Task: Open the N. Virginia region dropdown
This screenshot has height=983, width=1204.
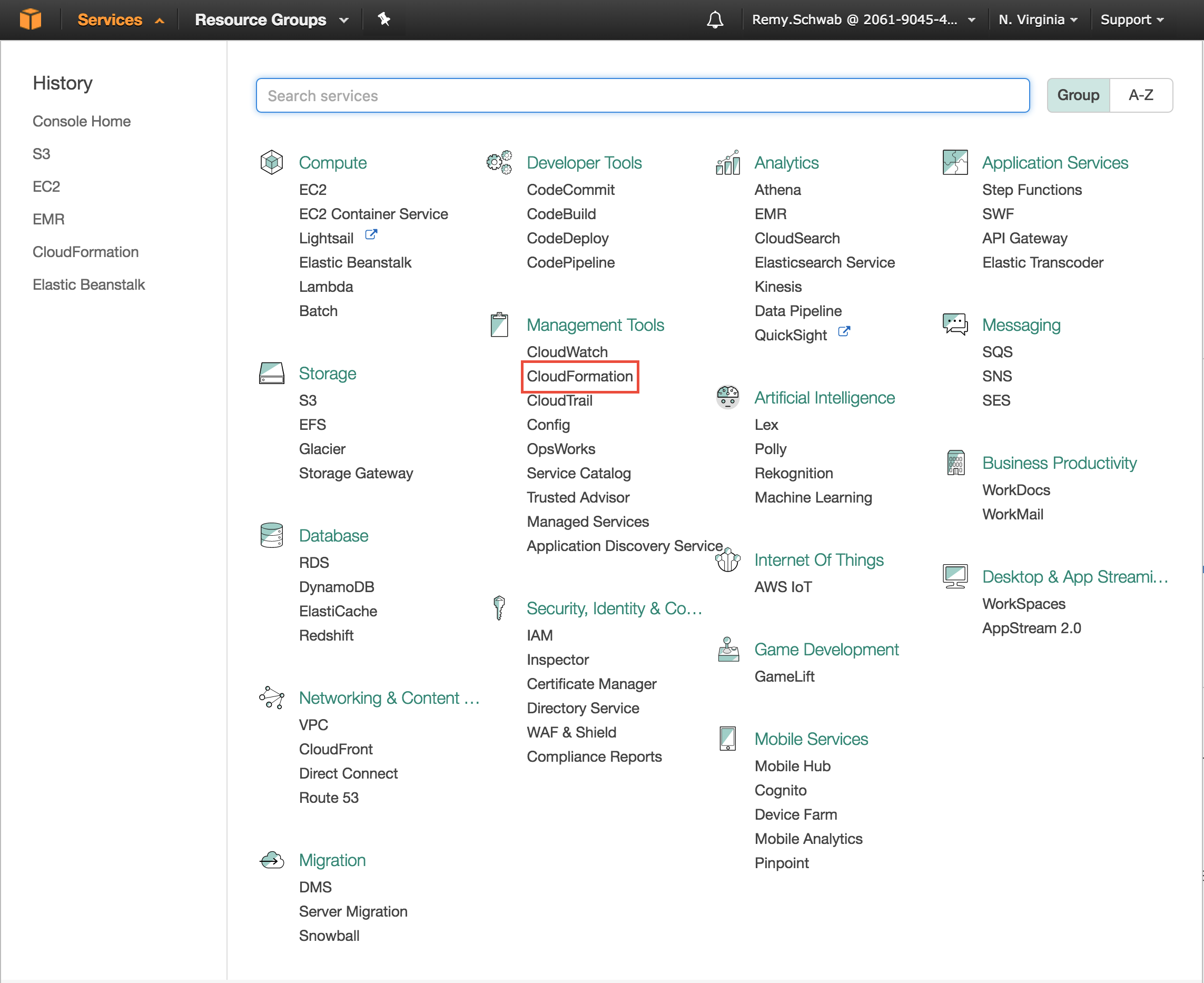Action: click(1038, 20)
